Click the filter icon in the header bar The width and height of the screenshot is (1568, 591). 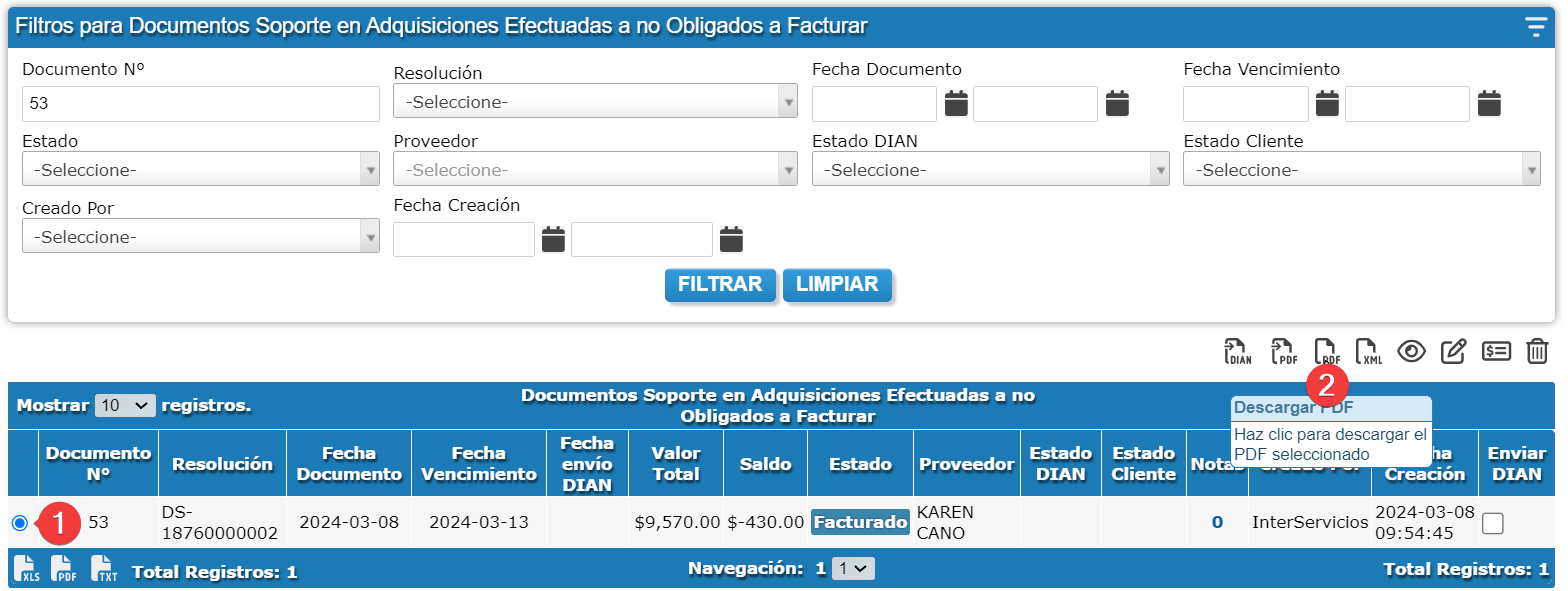(x=1536, y=27)
